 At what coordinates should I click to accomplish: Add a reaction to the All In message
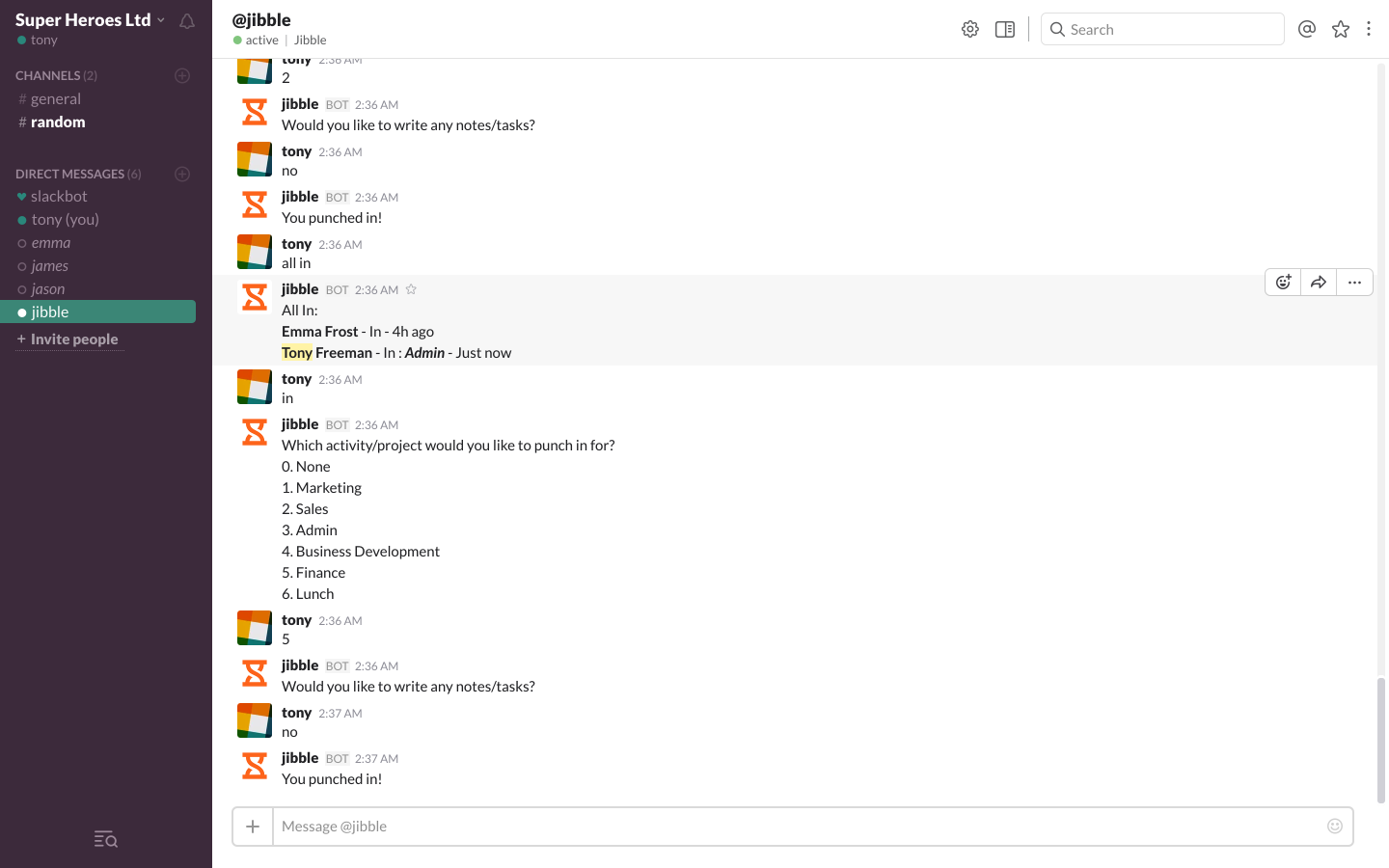pos(1283,283)
